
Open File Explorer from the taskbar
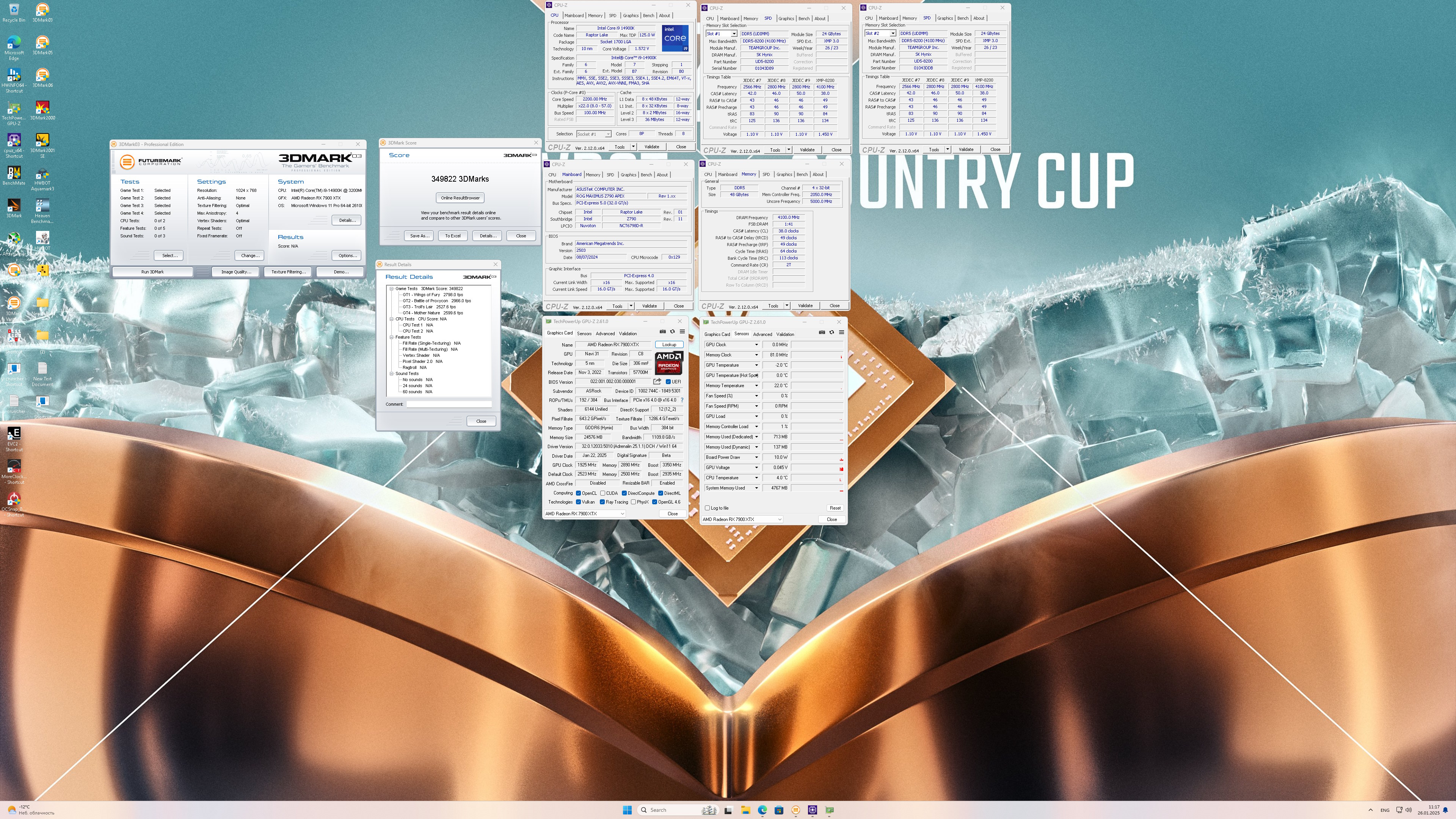[x=745, y=810]
